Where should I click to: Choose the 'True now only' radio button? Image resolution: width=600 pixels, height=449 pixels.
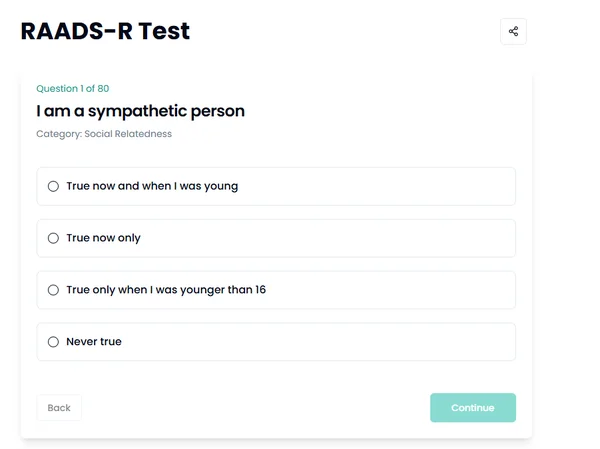coord(53,238)
